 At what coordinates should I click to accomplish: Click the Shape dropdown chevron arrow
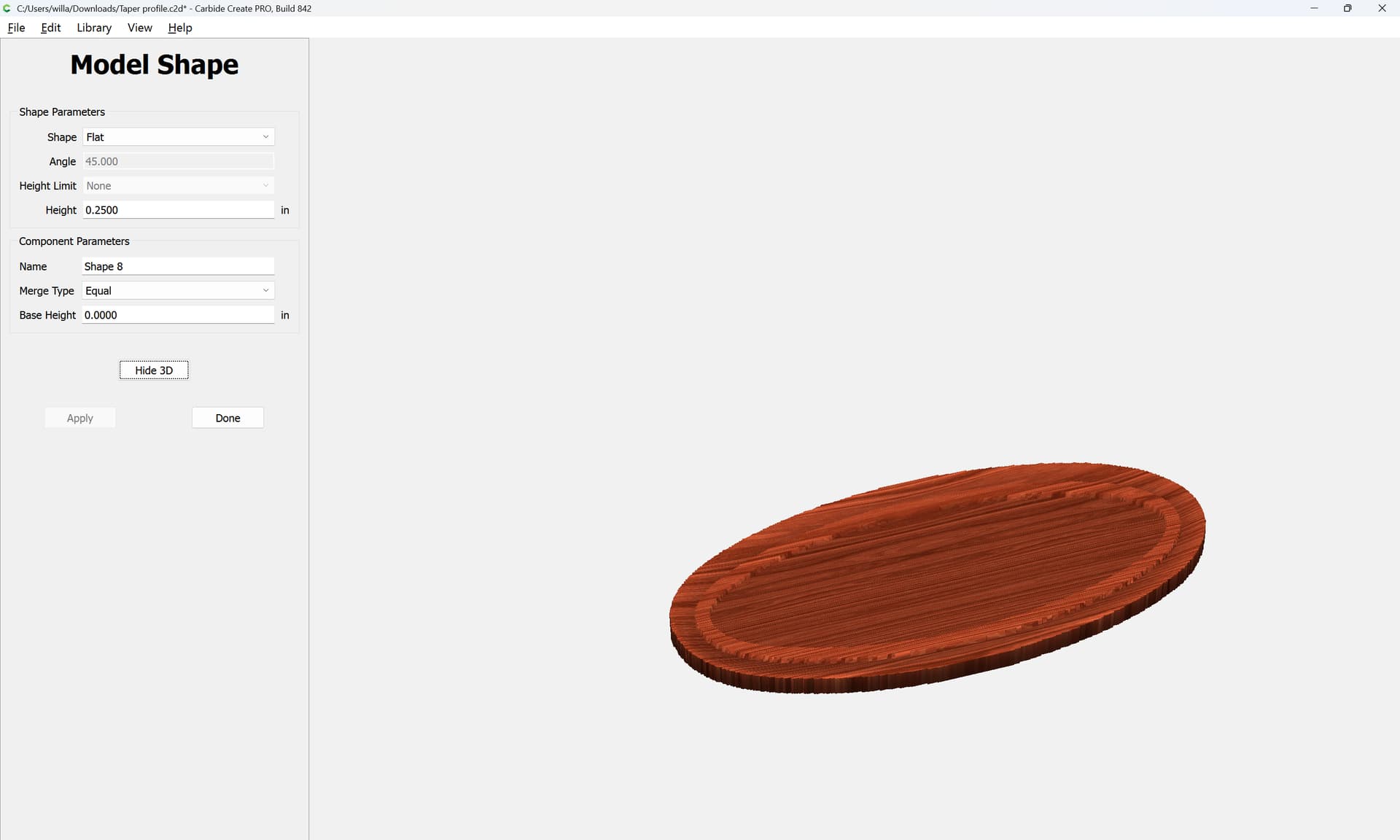pyautogui.click(x=265, y=137)
